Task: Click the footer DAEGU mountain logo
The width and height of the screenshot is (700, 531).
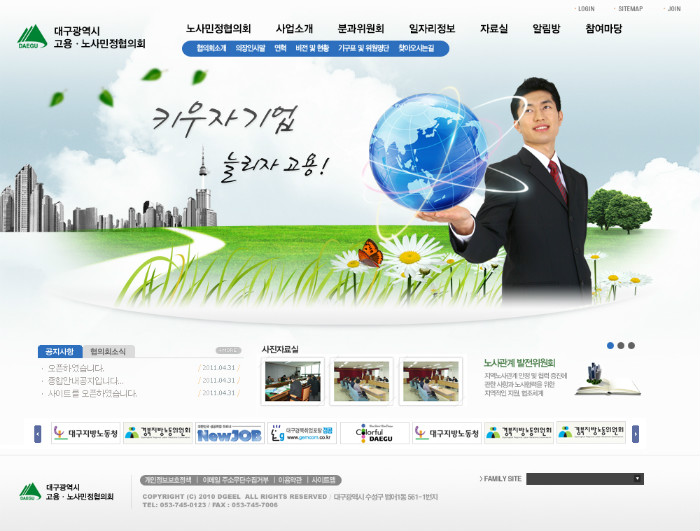Action: (31, 491)
